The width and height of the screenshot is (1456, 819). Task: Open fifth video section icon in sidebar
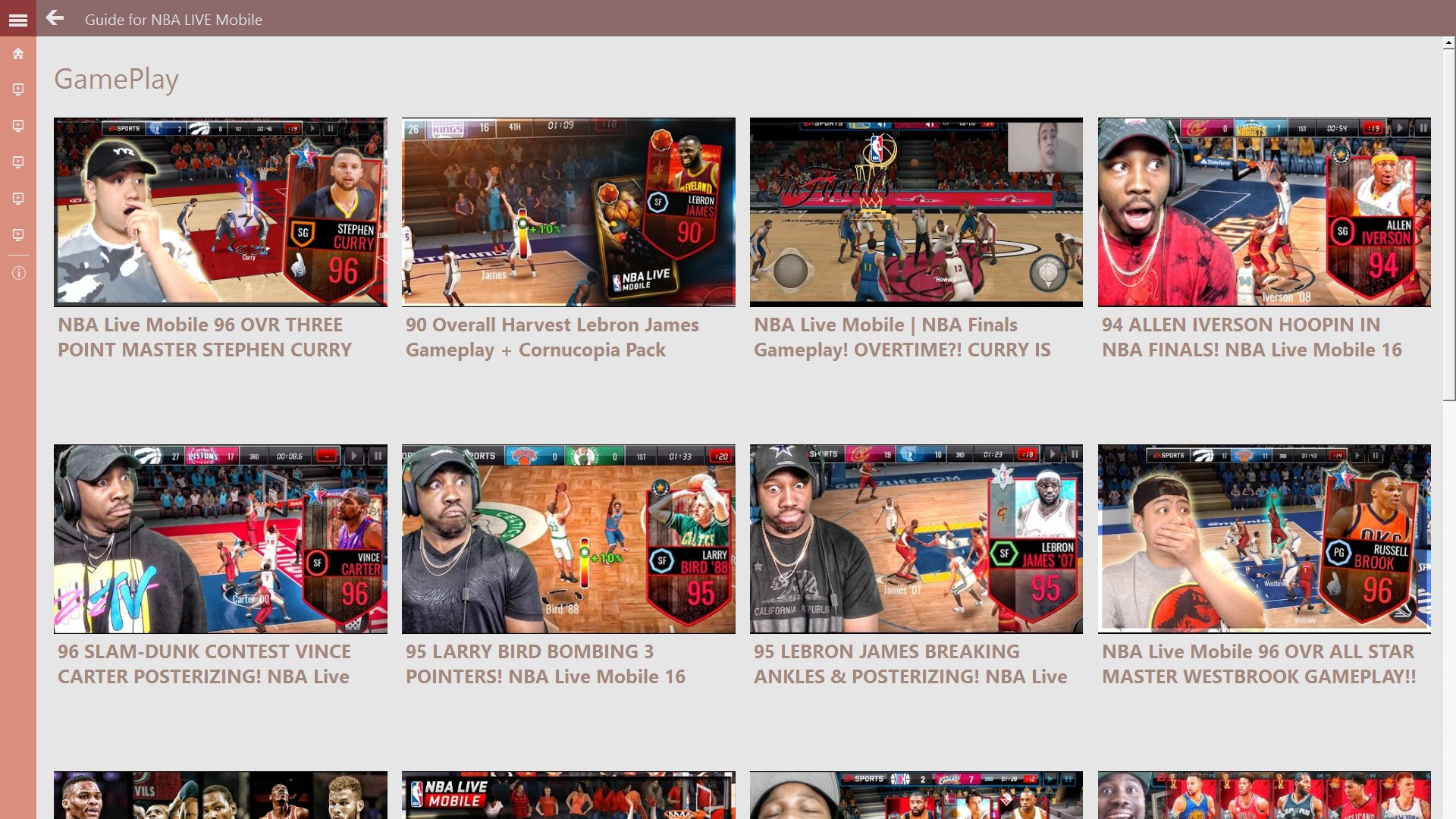point(18,235)
